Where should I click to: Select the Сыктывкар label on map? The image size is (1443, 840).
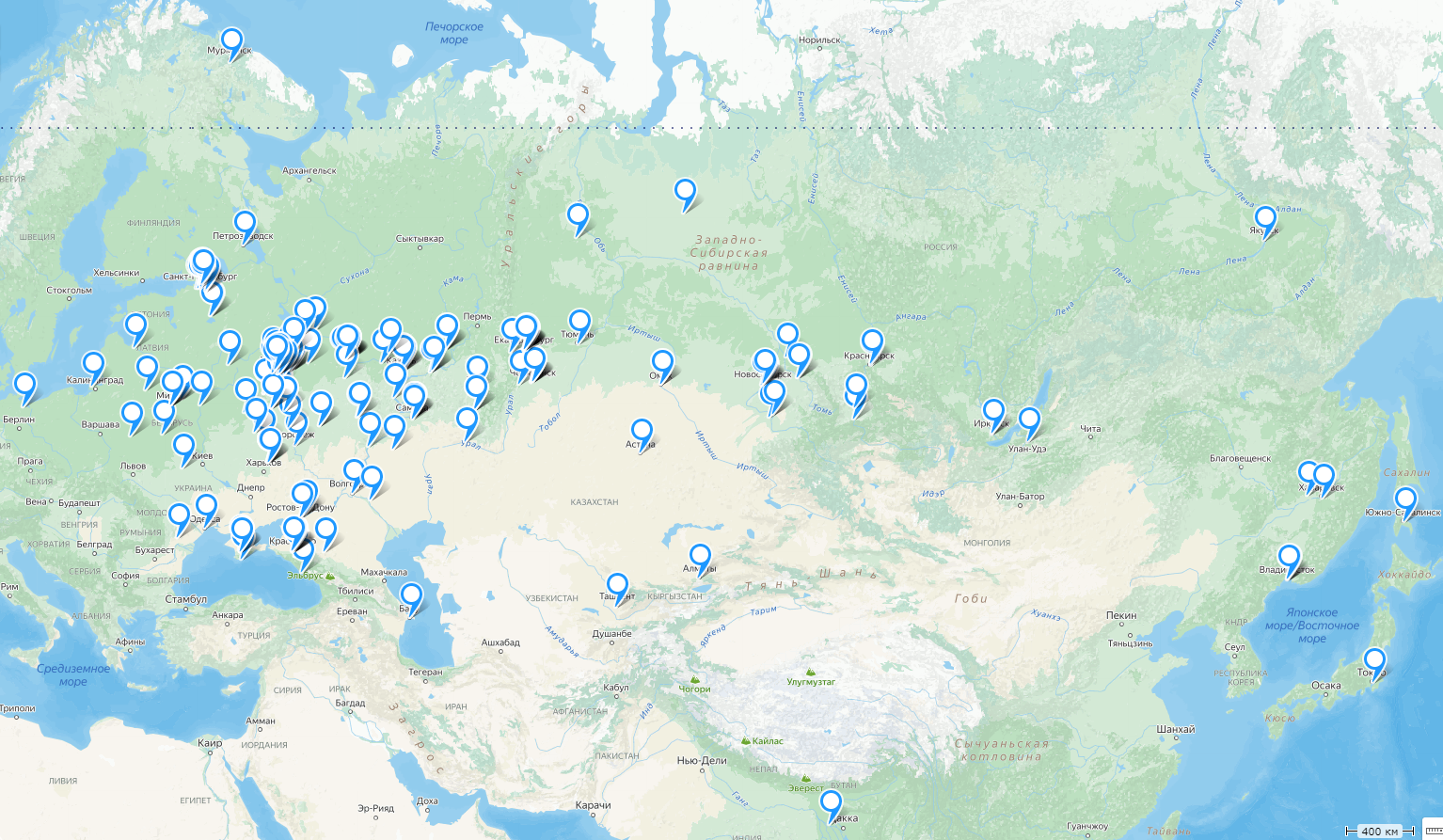[x=420, y=239]
